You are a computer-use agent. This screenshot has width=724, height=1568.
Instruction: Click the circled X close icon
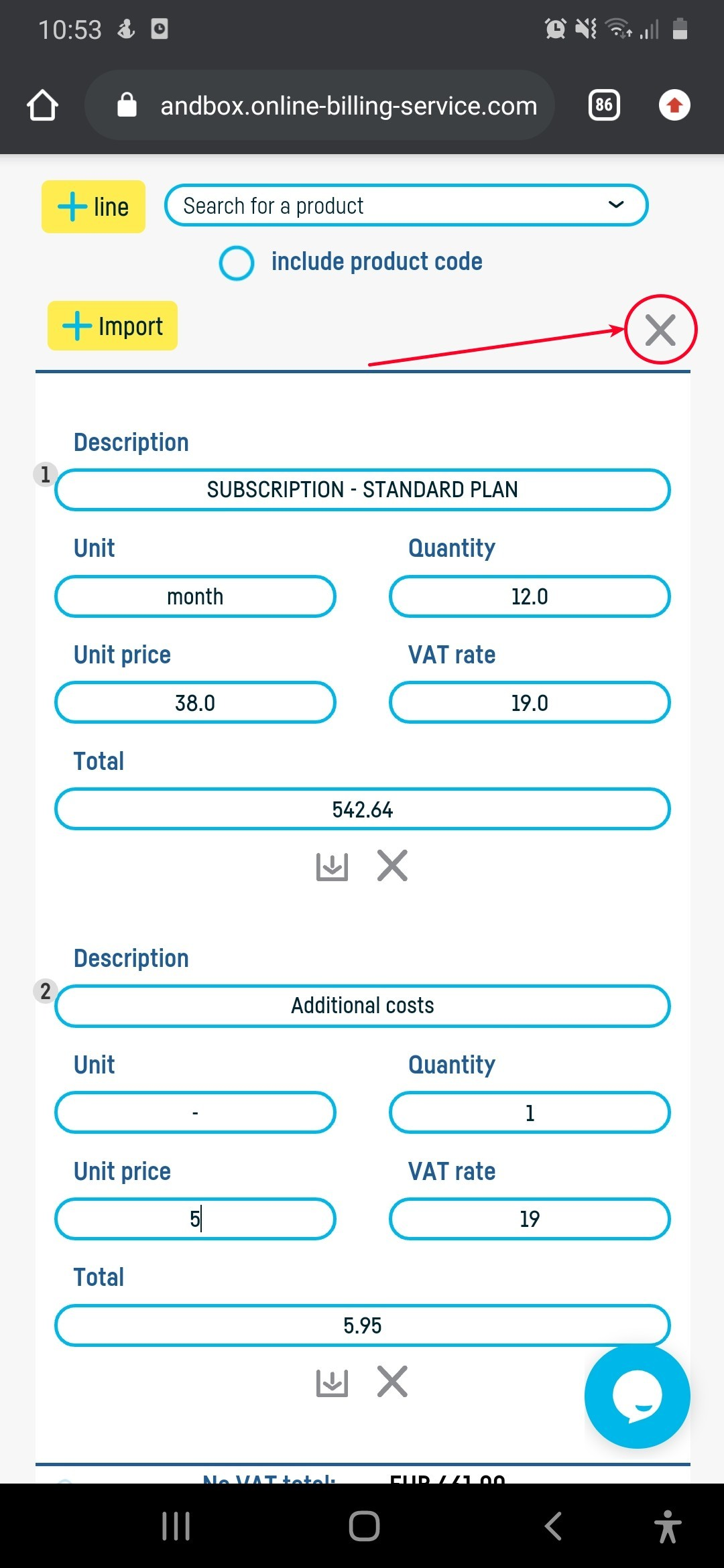pyautogui.click(x=660, y=330)
